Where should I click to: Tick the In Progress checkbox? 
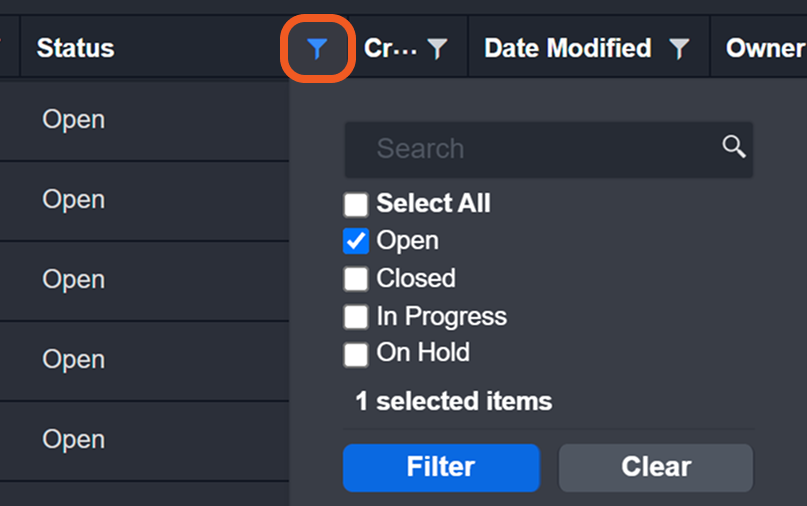point(356,316)
